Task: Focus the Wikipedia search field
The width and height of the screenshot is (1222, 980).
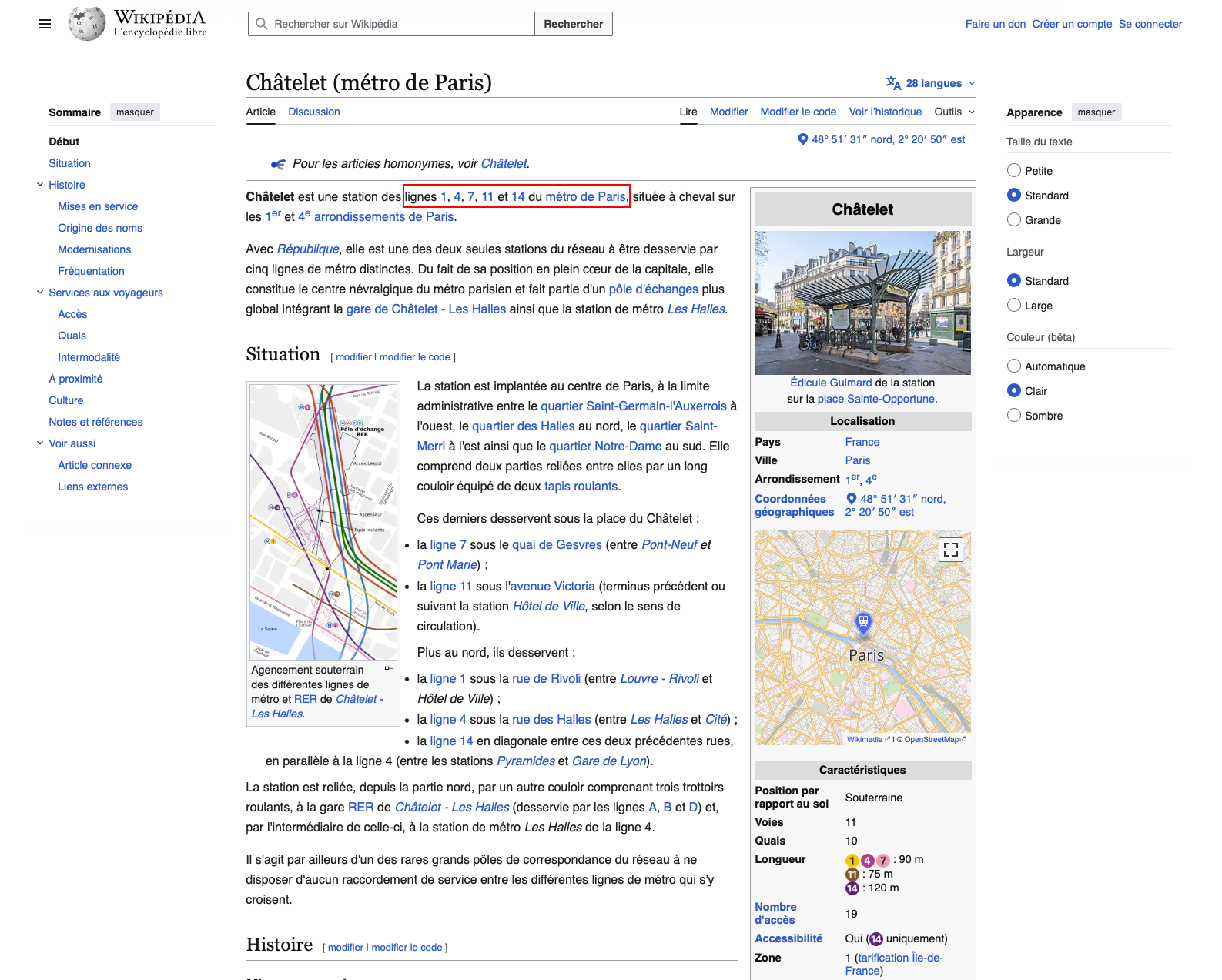Action: coord(391,24)
